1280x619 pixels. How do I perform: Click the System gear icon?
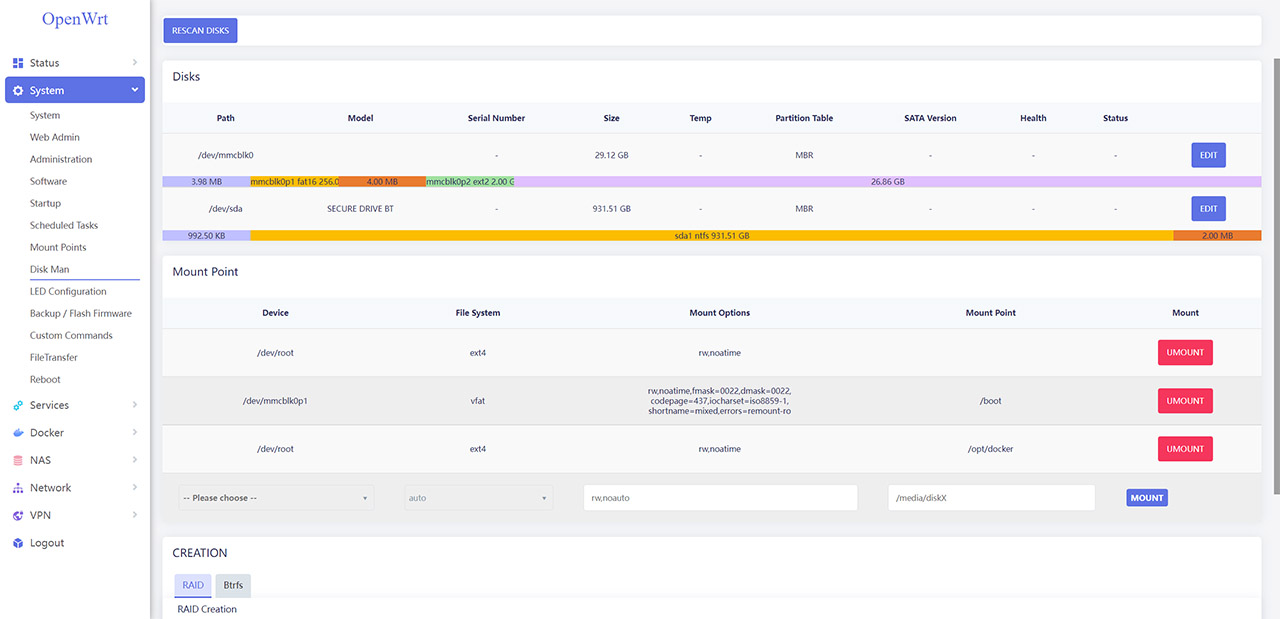[18, 91]
